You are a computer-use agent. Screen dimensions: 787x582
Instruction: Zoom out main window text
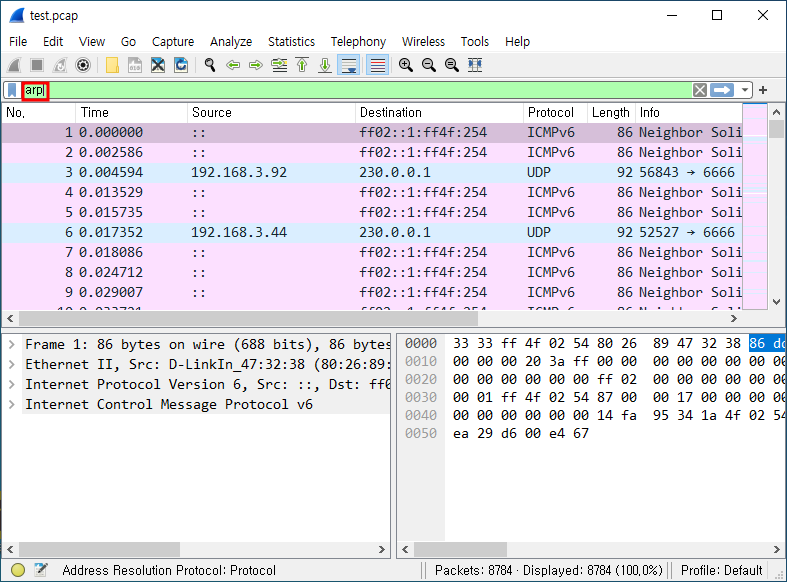pos(429,65)
